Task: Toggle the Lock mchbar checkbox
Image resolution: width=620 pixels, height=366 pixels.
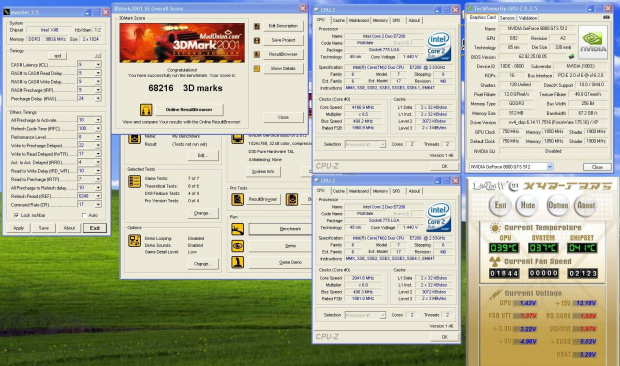Action: pyautogui.click(x=16, y=215)
